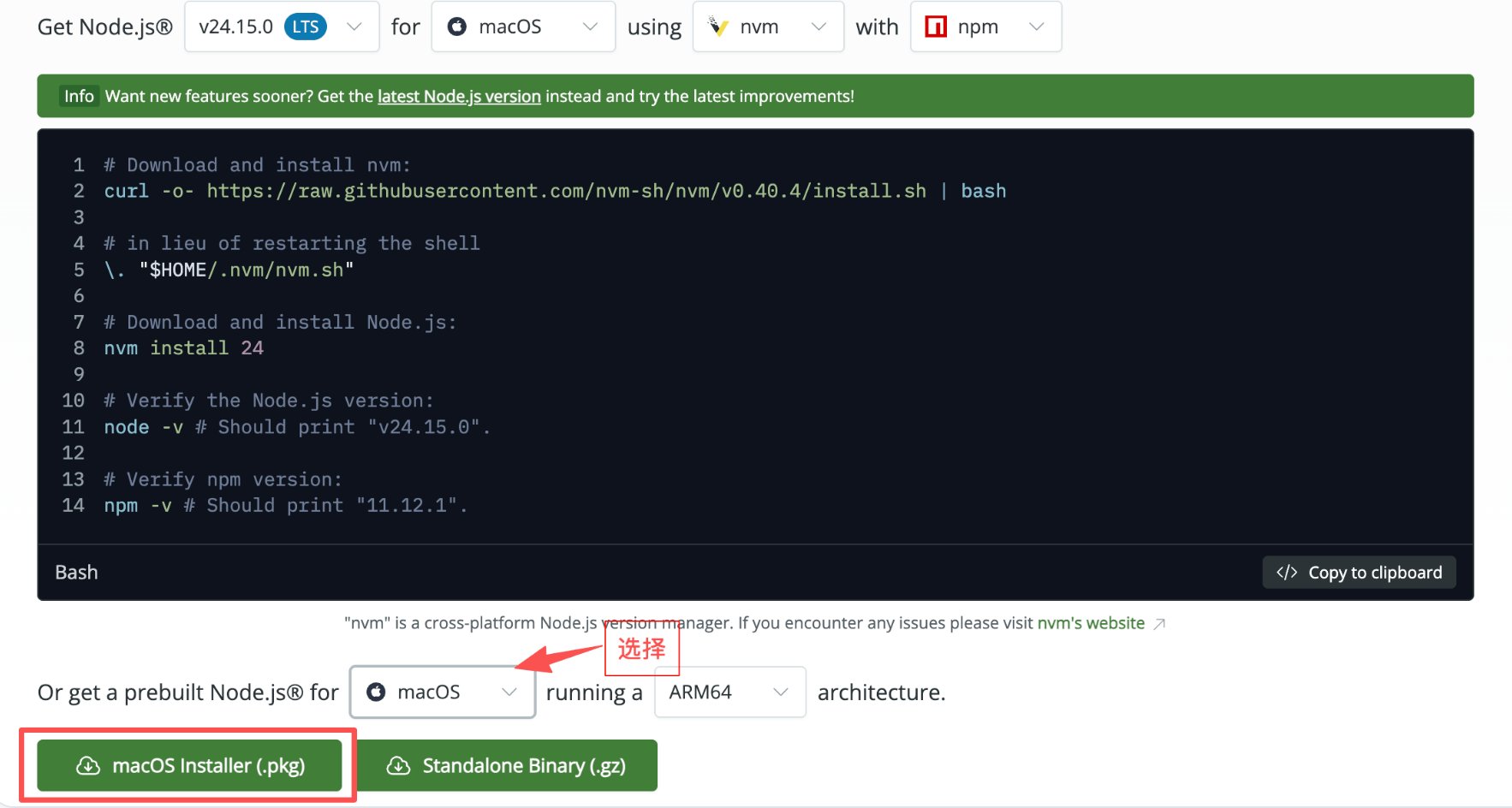Screen dimensions: 1512x808
Task: Open the prebuilt macOS platform dropdown
Action: pyautogui.click(x=443, y=692)
